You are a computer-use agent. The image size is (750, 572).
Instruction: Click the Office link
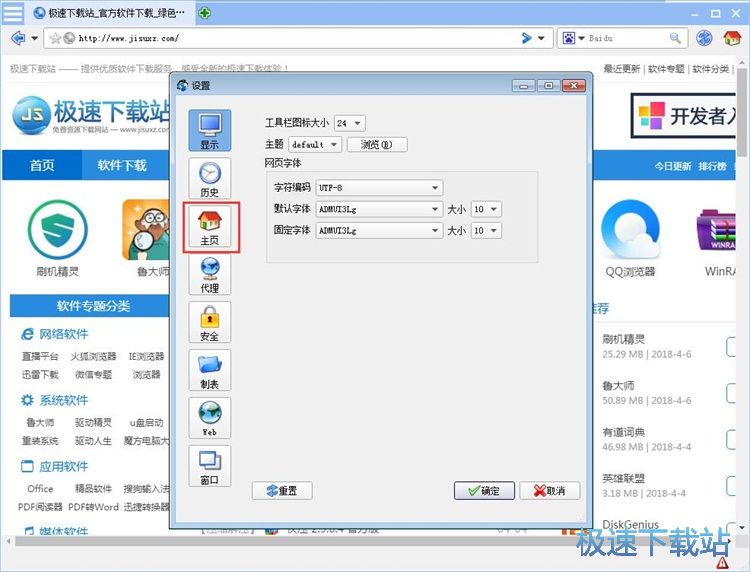[x=40, y=488]
